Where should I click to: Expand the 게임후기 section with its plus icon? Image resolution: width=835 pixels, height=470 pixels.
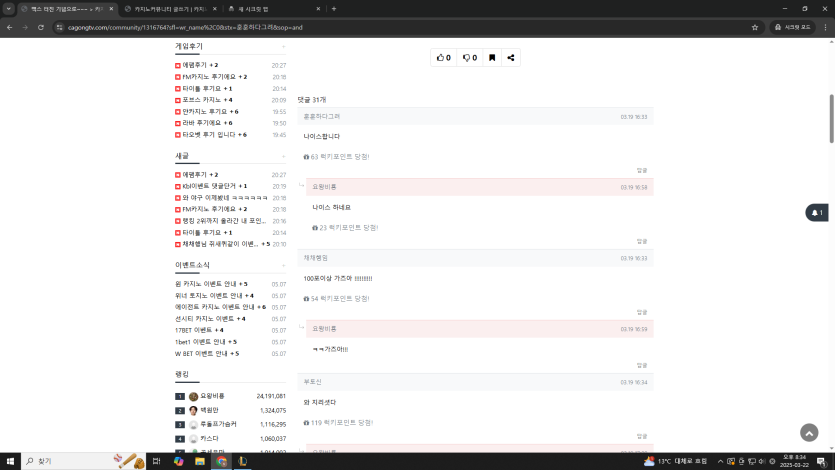click(283, 47)
